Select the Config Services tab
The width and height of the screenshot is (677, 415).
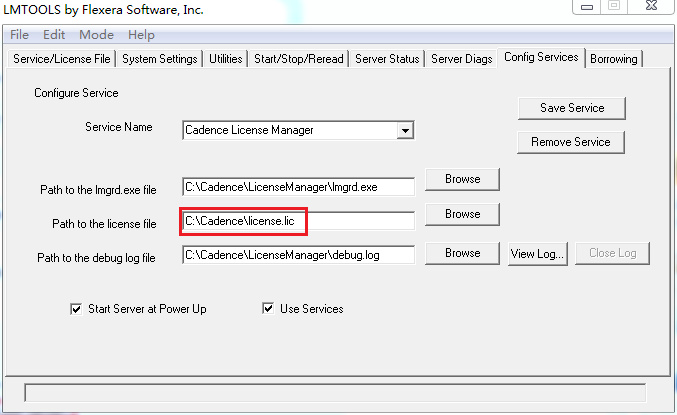541,57
